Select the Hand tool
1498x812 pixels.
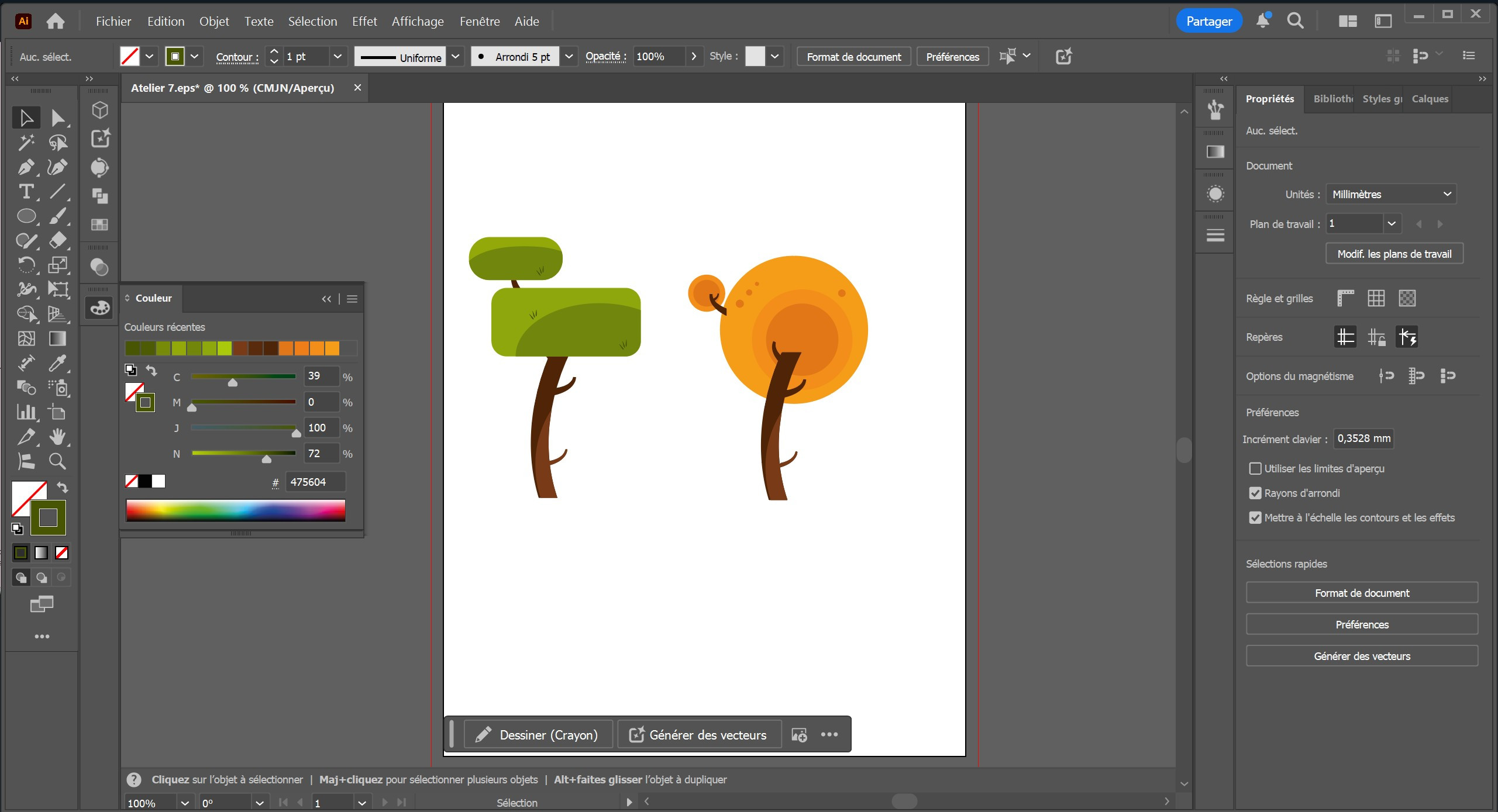click(x=57, y=437)
